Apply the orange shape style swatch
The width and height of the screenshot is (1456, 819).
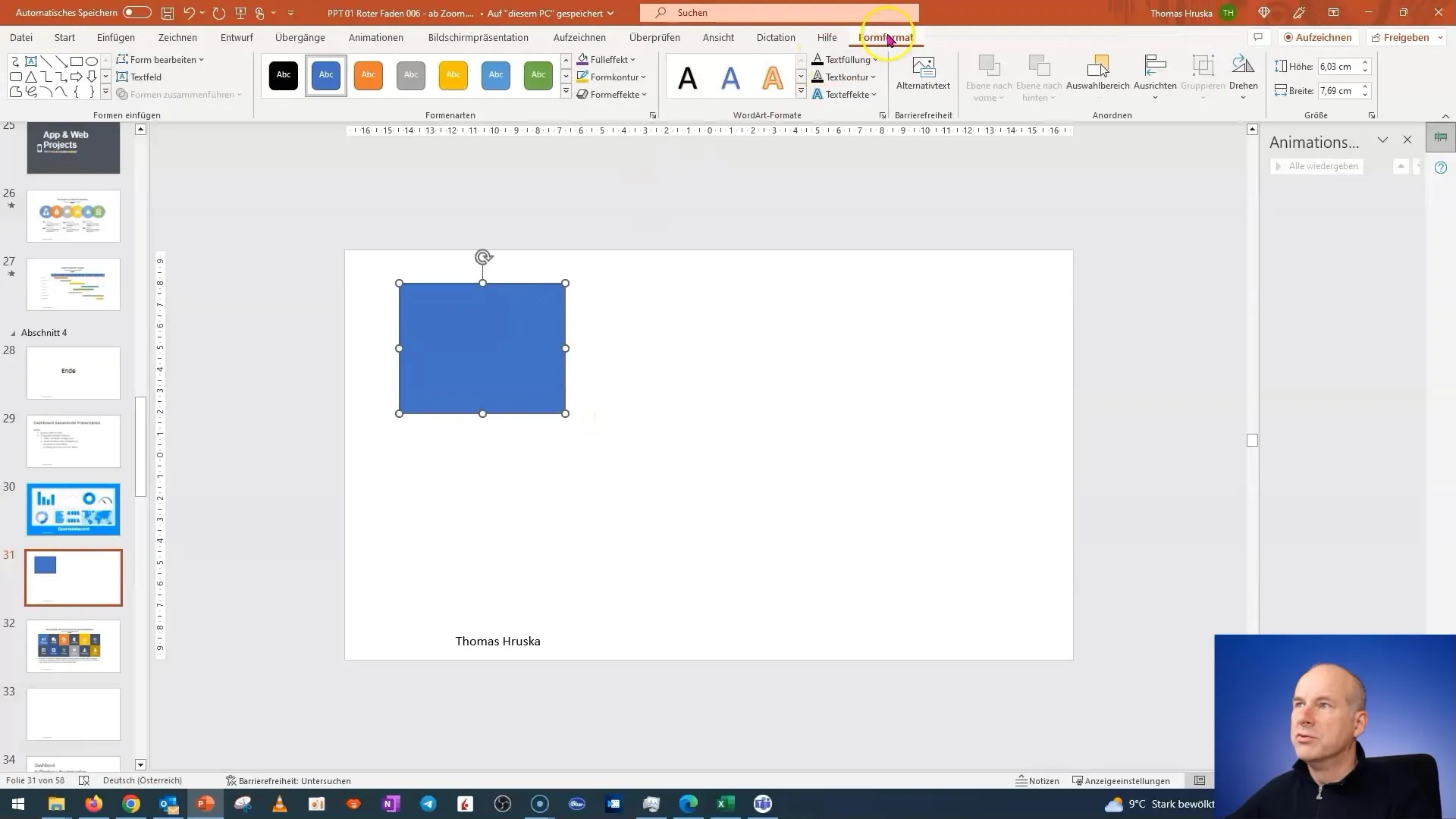click(x=369, y=75)
